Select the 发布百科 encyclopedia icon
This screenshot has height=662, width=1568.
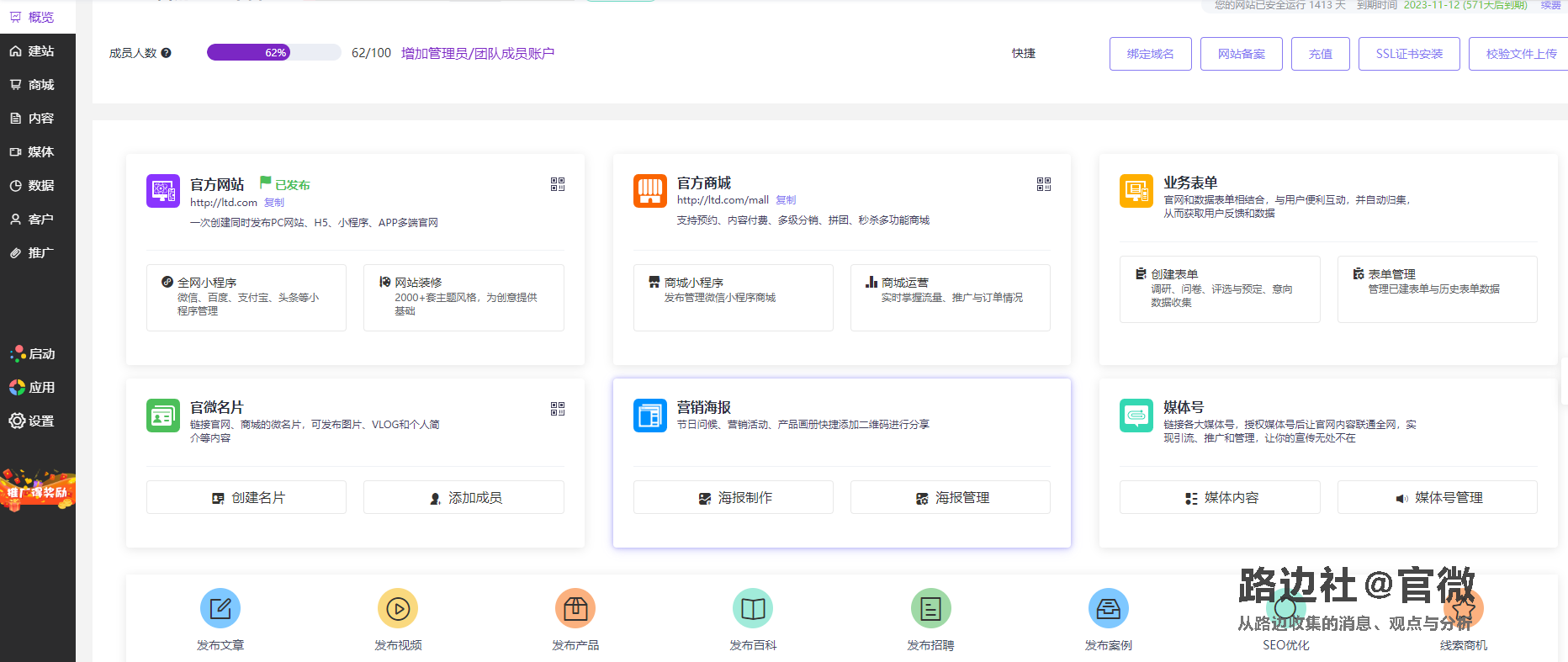(753, 608)
